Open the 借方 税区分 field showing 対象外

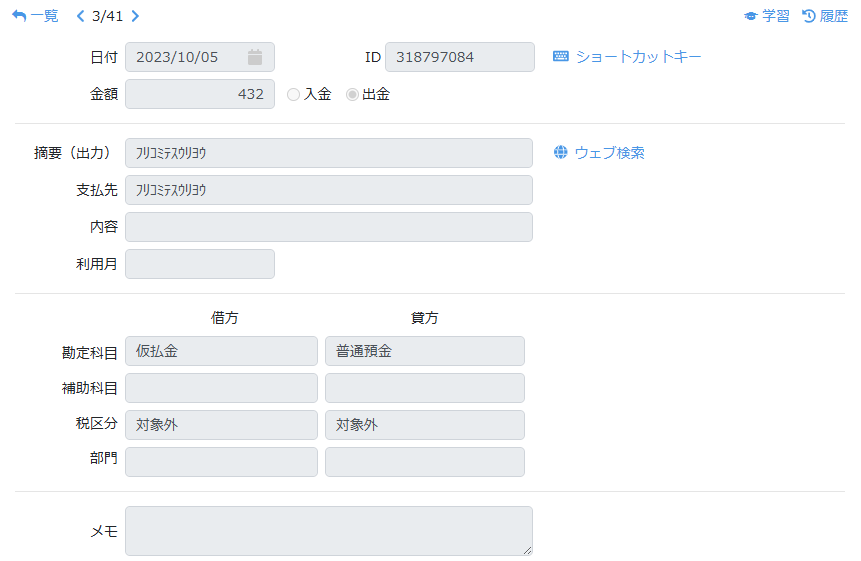[221, 425]
